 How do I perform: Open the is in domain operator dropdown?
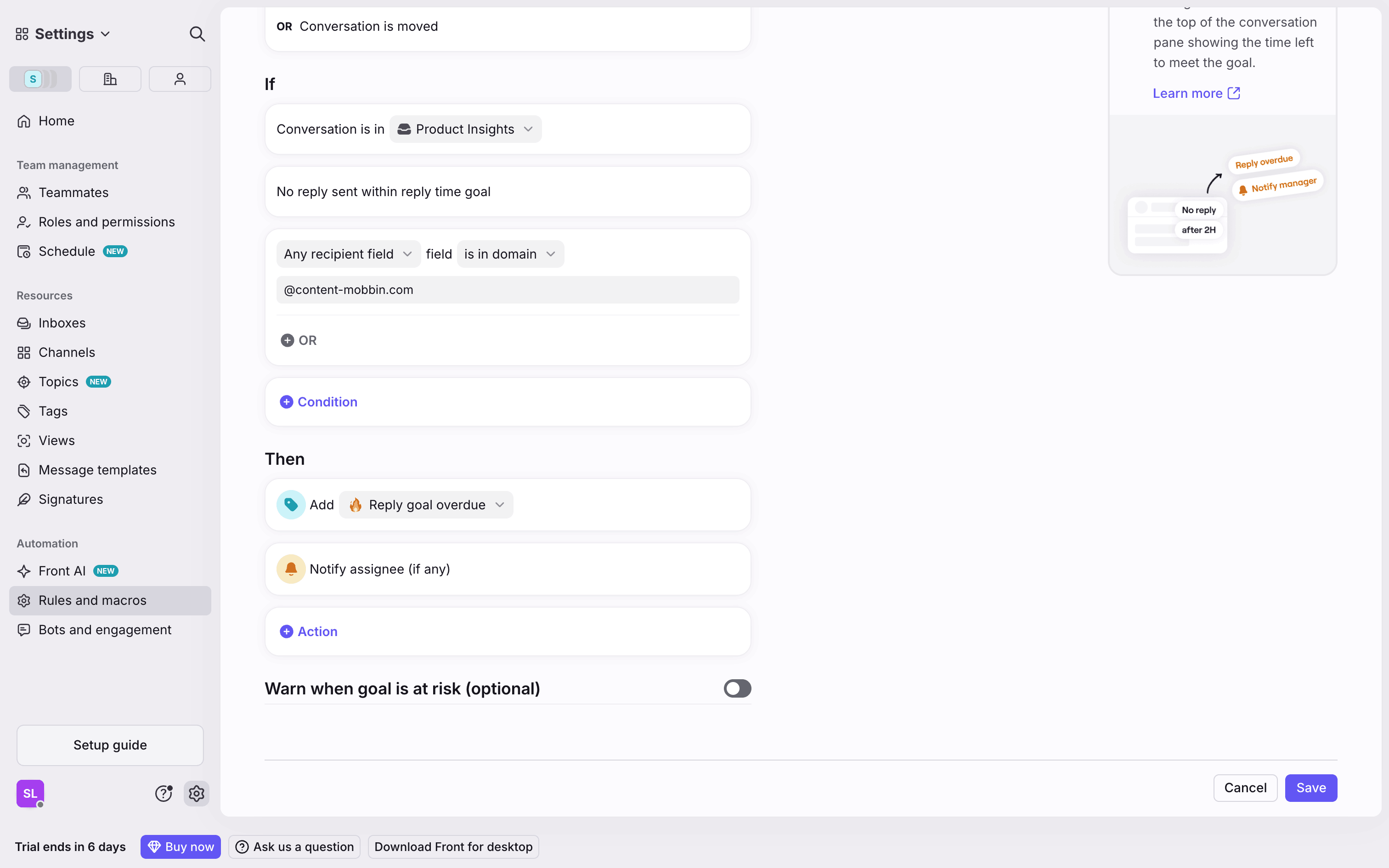coord(510,254)
